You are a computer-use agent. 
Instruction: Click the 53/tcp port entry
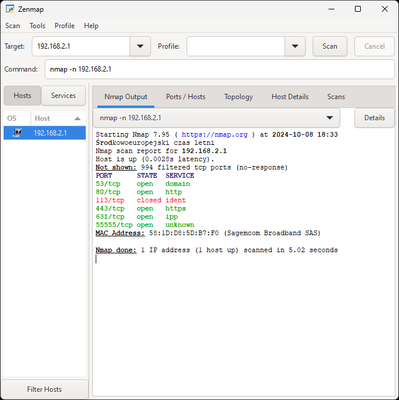click(x=108, y=184)
